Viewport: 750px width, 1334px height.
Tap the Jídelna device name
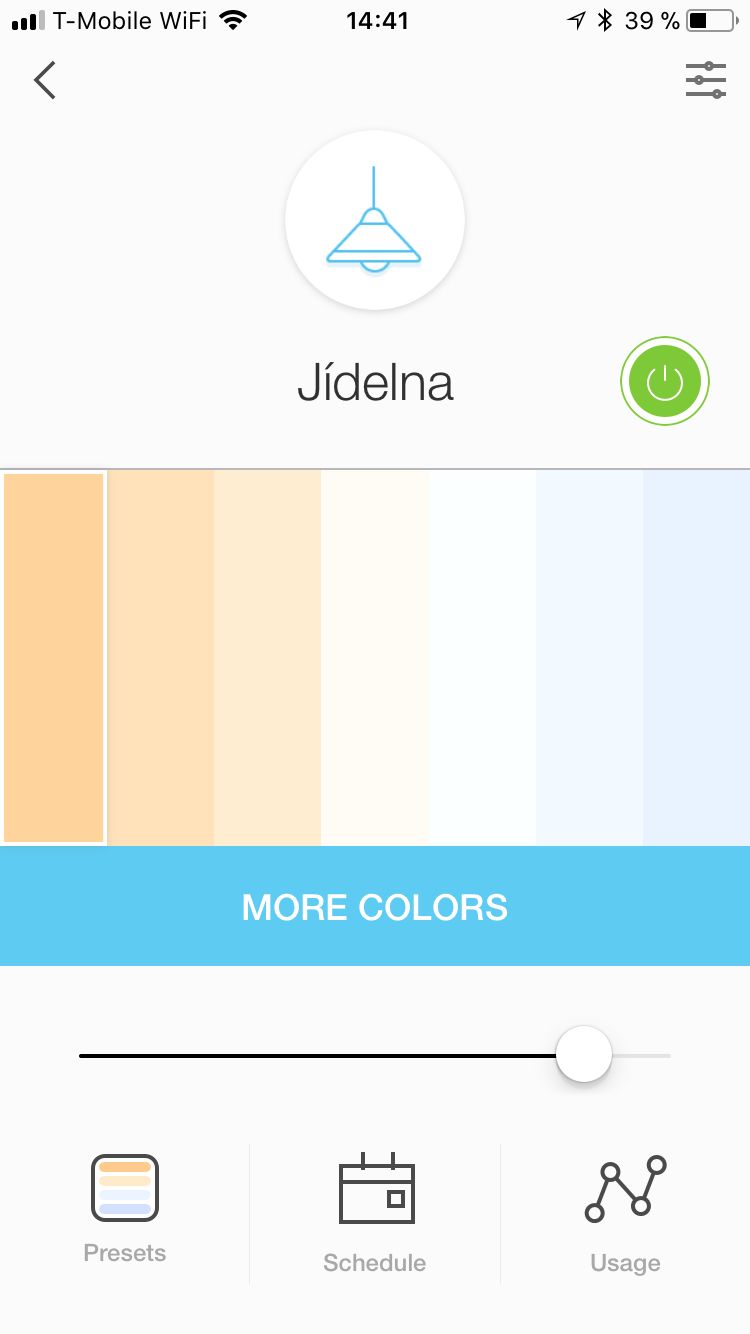(375, 383)
